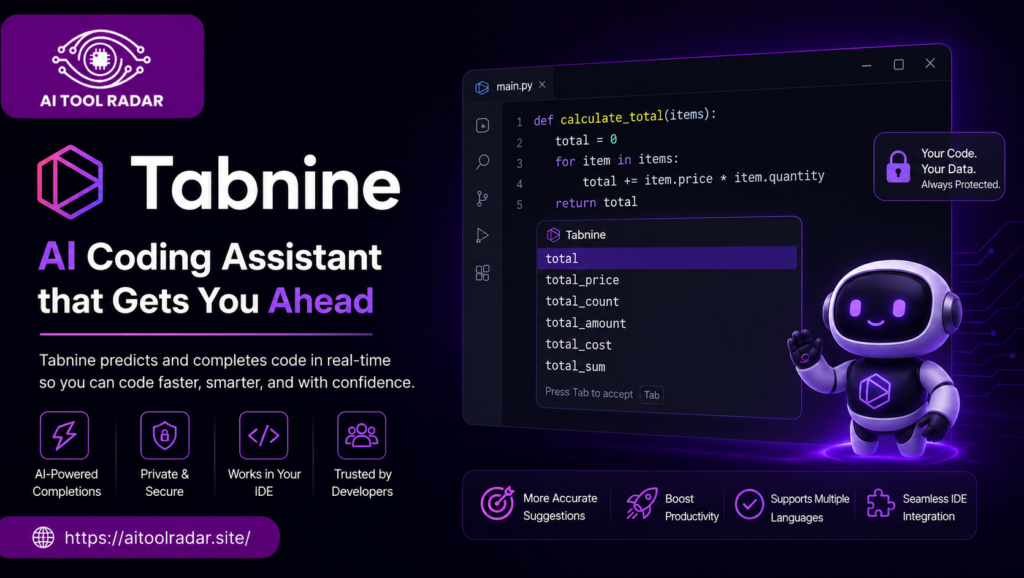Click code line 4 with item.price * item.quantity
The width and height of the screenshot is (1024, 578).
pyautogui.click(x=703, y=179)
